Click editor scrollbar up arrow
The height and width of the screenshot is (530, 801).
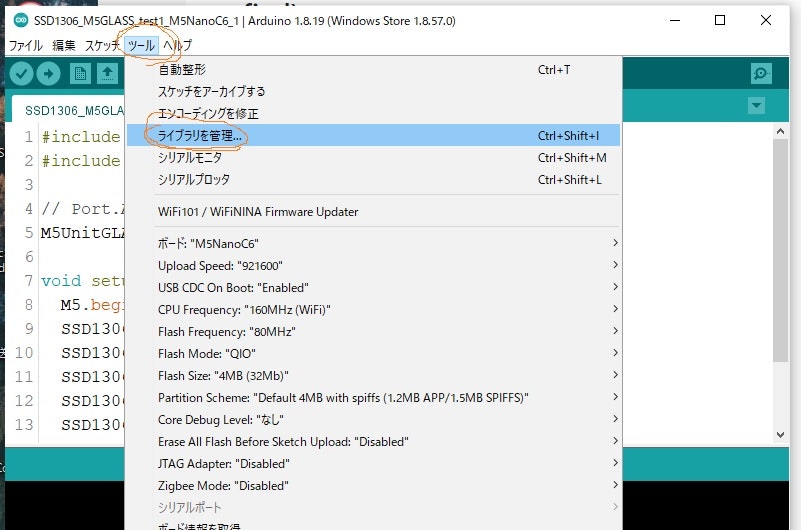click(780, 131)
